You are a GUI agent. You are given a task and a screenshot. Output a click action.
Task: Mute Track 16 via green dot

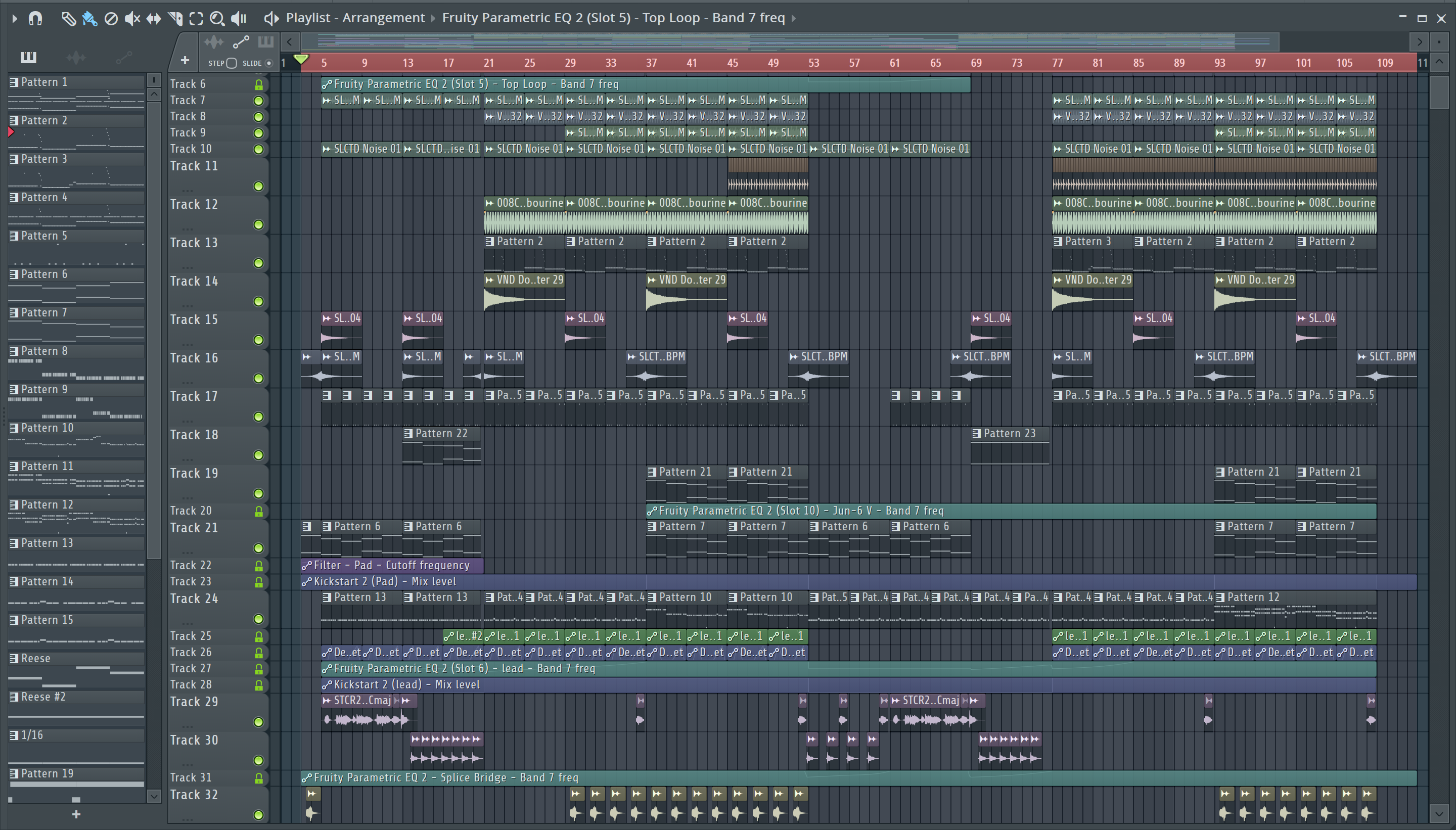pyautogui.click(x=258, y=378)
